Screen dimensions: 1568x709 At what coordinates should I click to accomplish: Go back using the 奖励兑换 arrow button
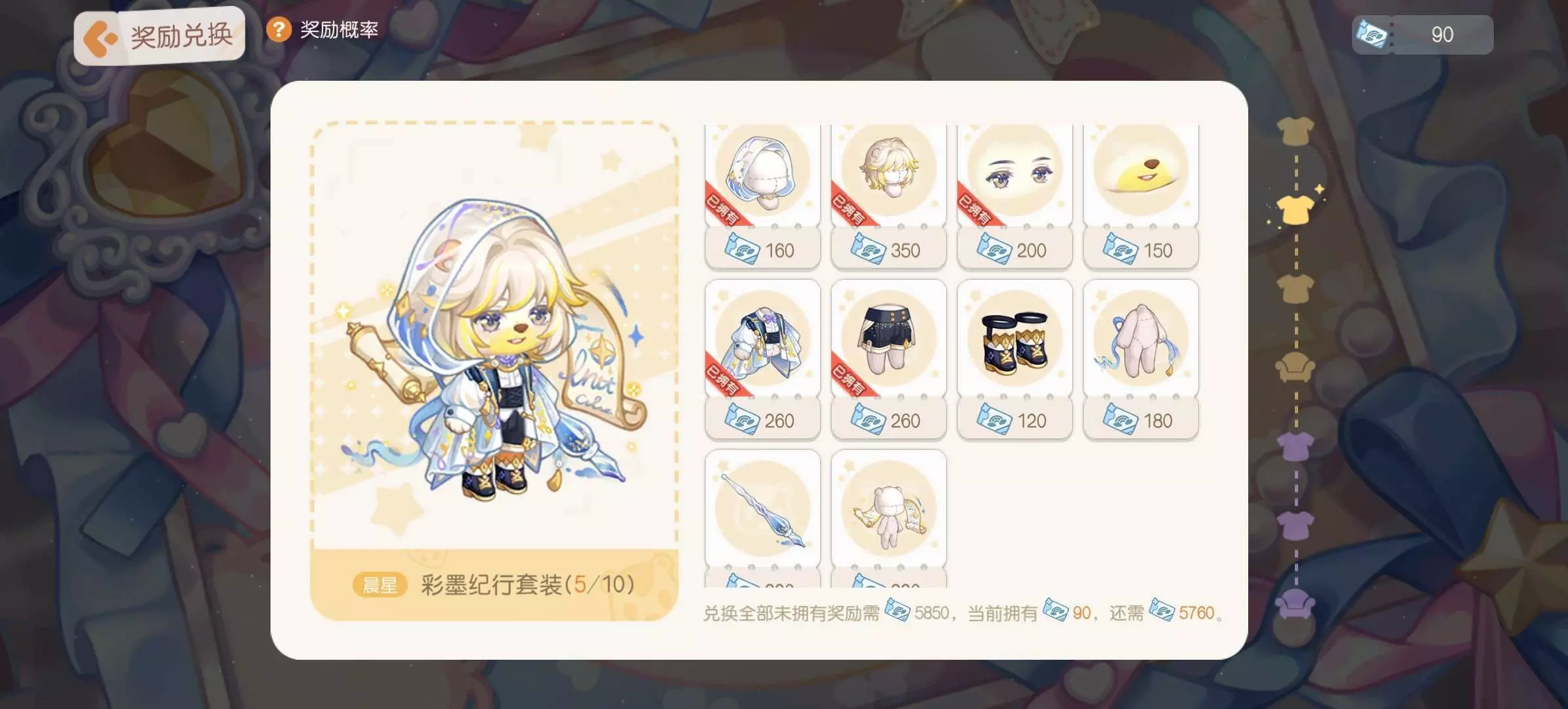(159, 36)
